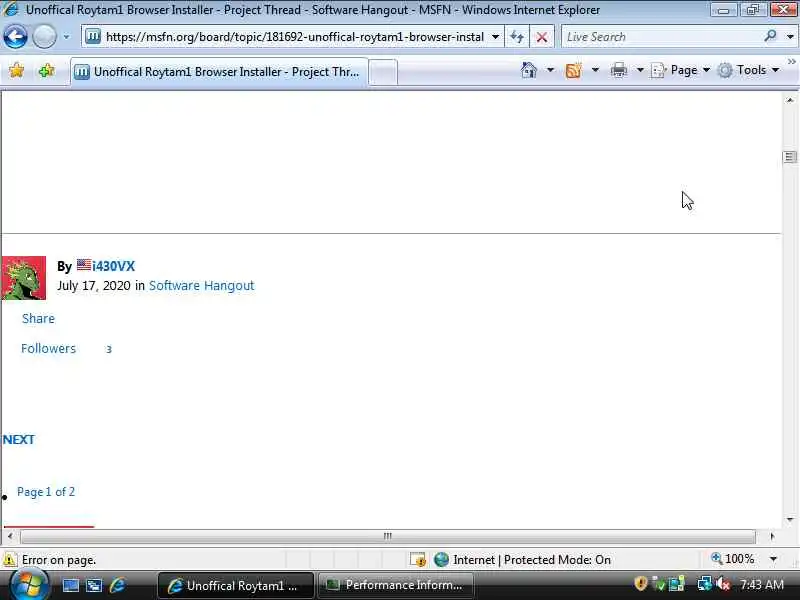Focus the Live Search box

tap(663, 37)
